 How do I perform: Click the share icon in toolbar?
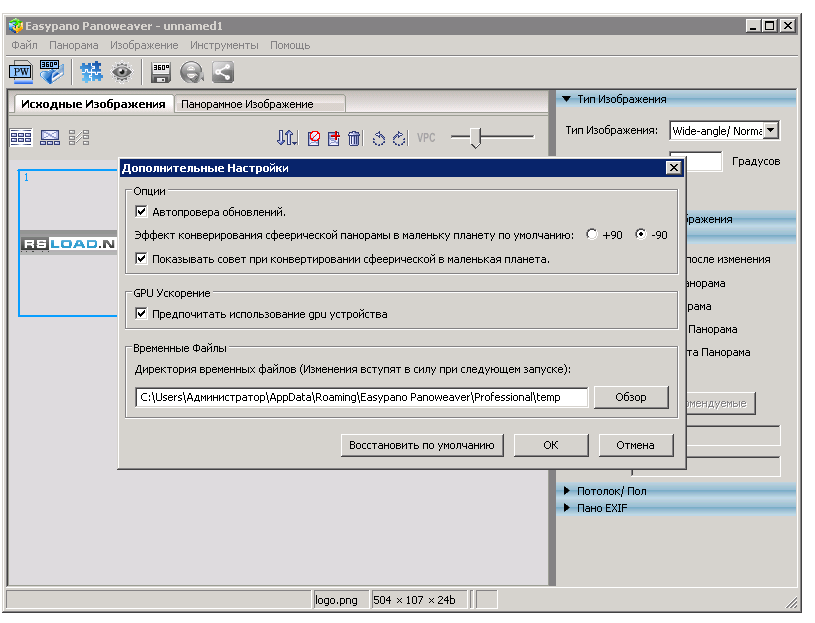point(223,72)
